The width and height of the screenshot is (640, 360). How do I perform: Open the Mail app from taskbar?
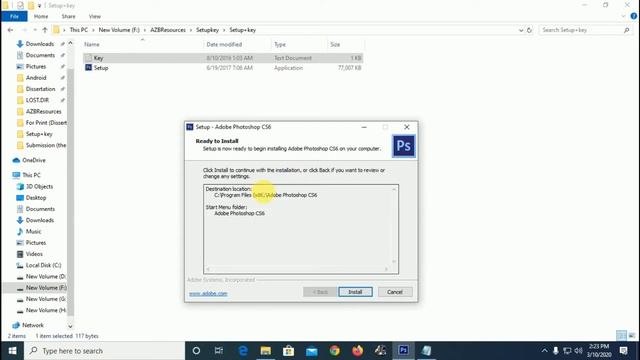click(311, 351)
